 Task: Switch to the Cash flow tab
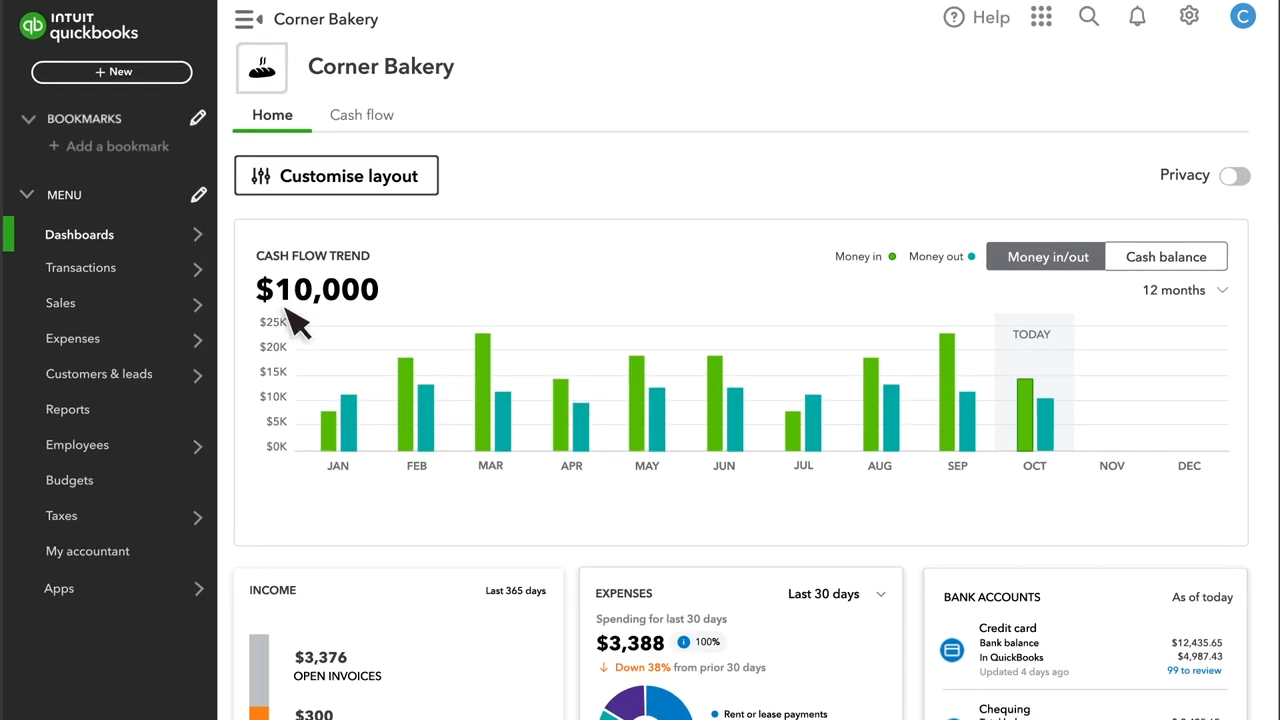[x=361, y=114]
